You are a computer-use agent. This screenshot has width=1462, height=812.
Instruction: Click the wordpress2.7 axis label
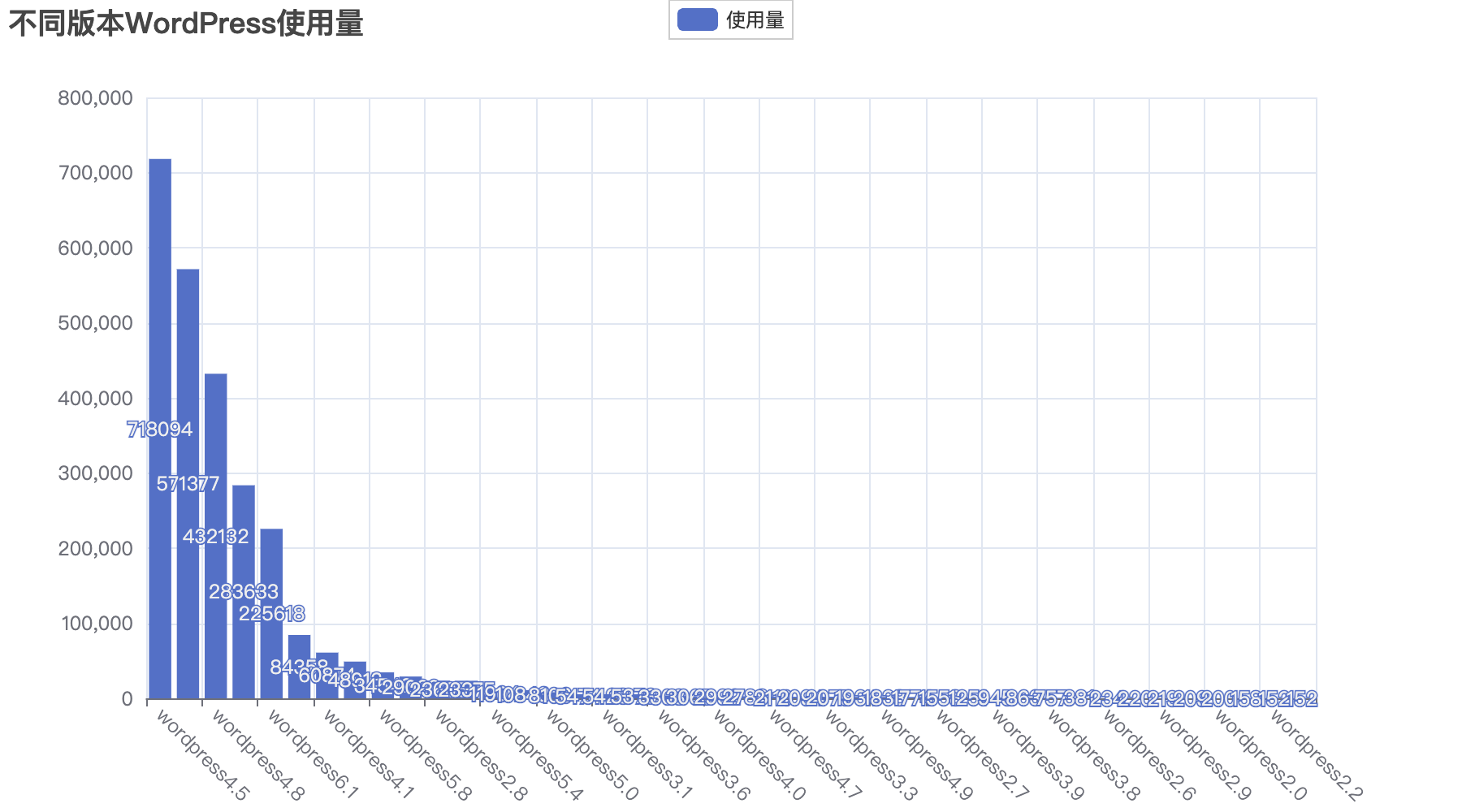(x=980, y=755)
